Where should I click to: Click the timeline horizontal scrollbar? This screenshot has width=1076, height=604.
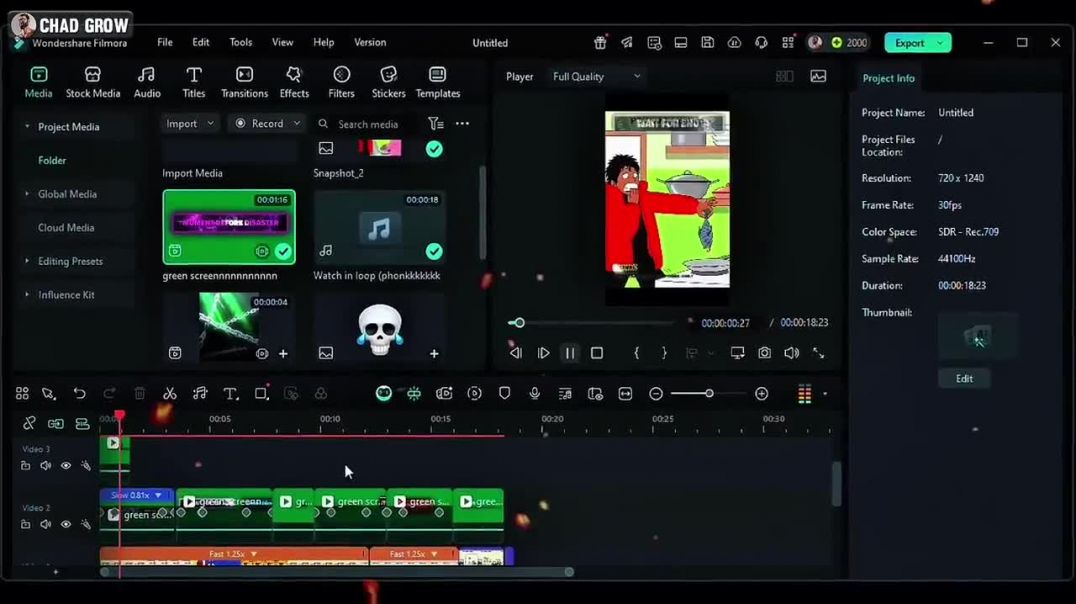pyautogui.click(x=337, y=572)
